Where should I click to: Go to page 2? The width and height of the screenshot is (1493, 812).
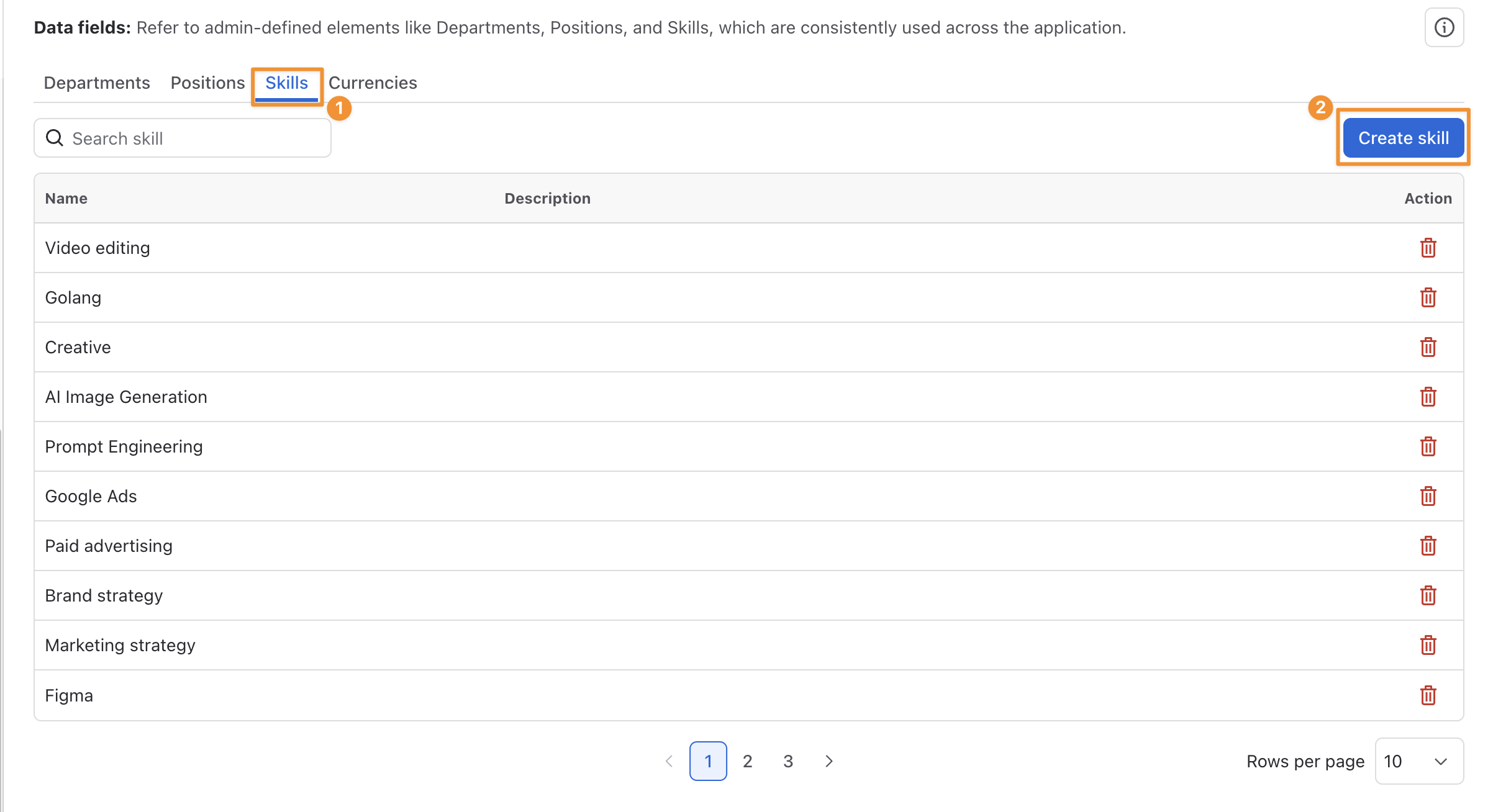pos(748,761)
